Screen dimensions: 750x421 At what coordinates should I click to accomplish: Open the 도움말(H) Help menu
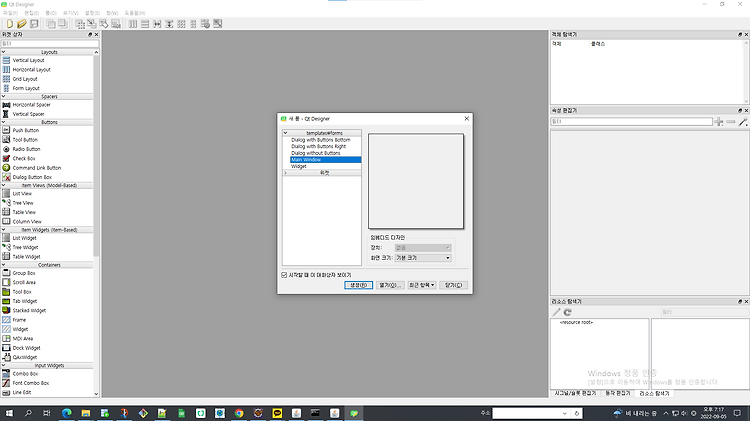(x=135, y=13)
